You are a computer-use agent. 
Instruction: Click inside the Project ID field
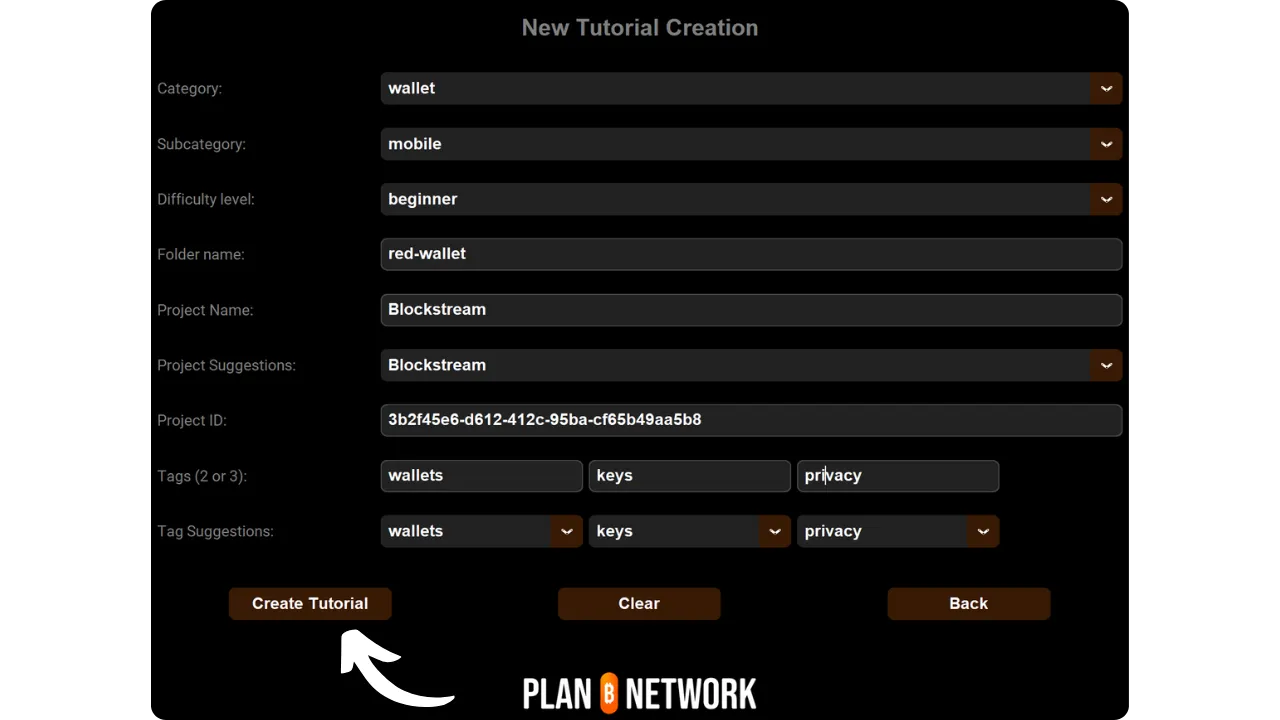point(750,420)
